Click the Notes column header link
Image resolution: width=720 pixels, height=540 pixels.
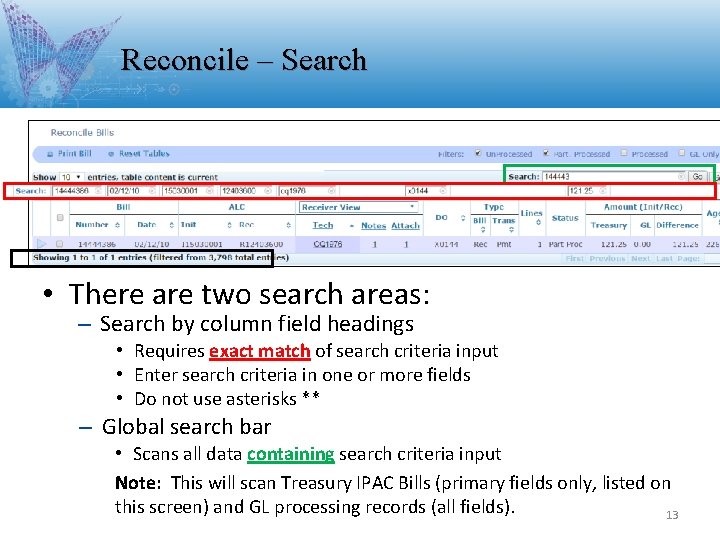[373, 225]
